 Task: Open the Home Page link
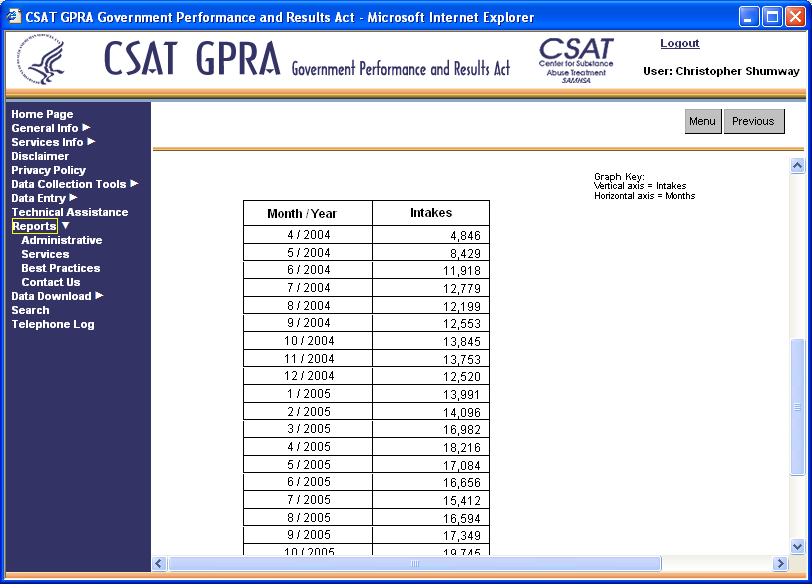pyautogui.click(x=42, y=114)
